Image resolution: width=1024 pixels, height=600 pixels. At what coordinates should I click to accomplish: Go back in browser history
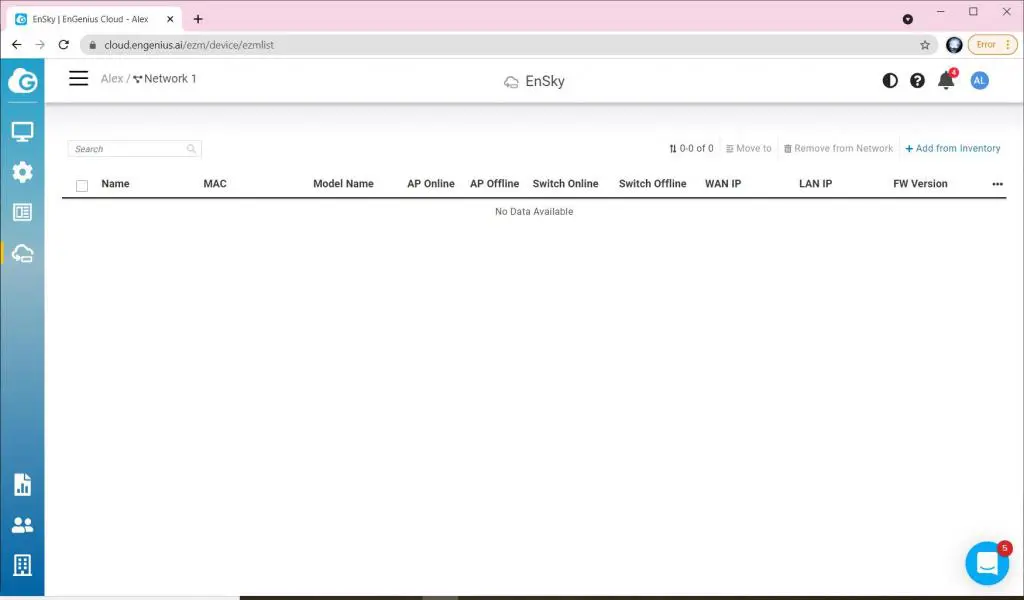point(17,45)
